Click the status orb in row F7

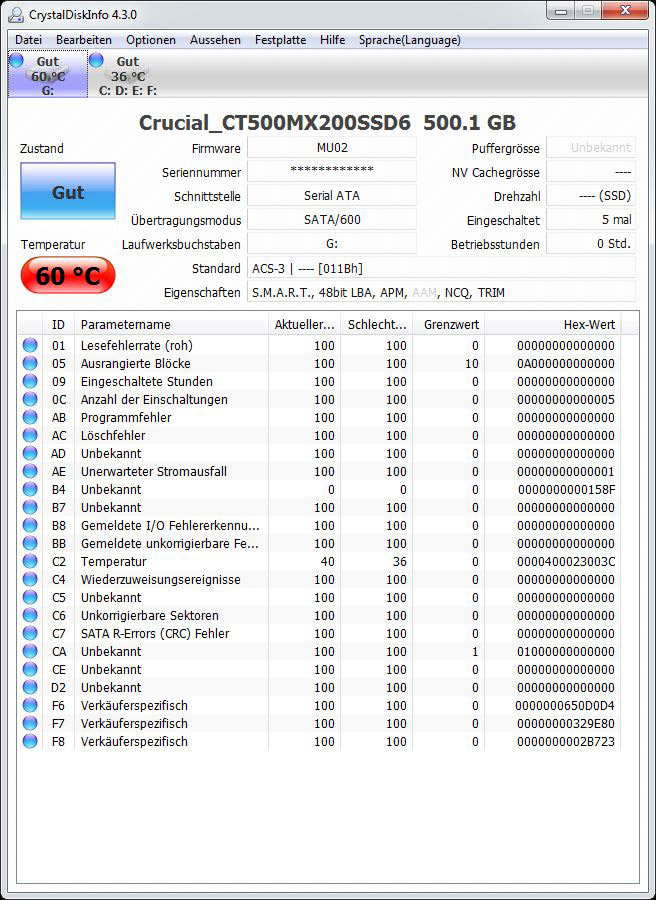30,723
